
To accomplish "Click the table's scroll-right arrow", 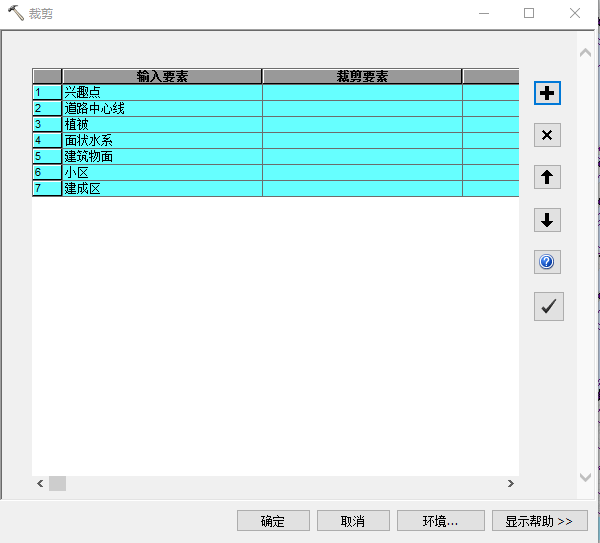I will point(511,484).
